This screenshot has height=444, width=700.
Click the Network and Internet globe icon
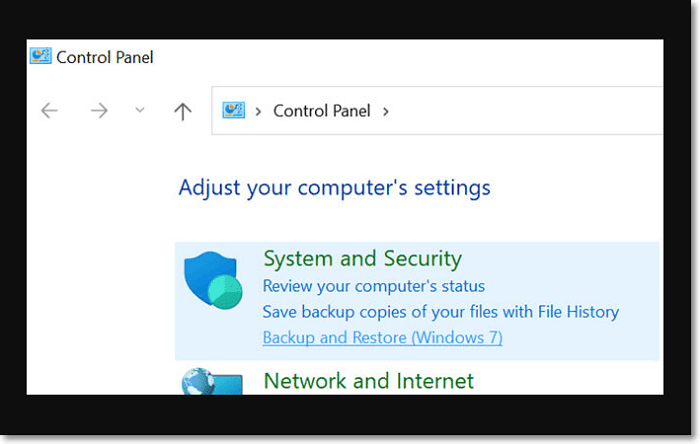pos(210,381)
